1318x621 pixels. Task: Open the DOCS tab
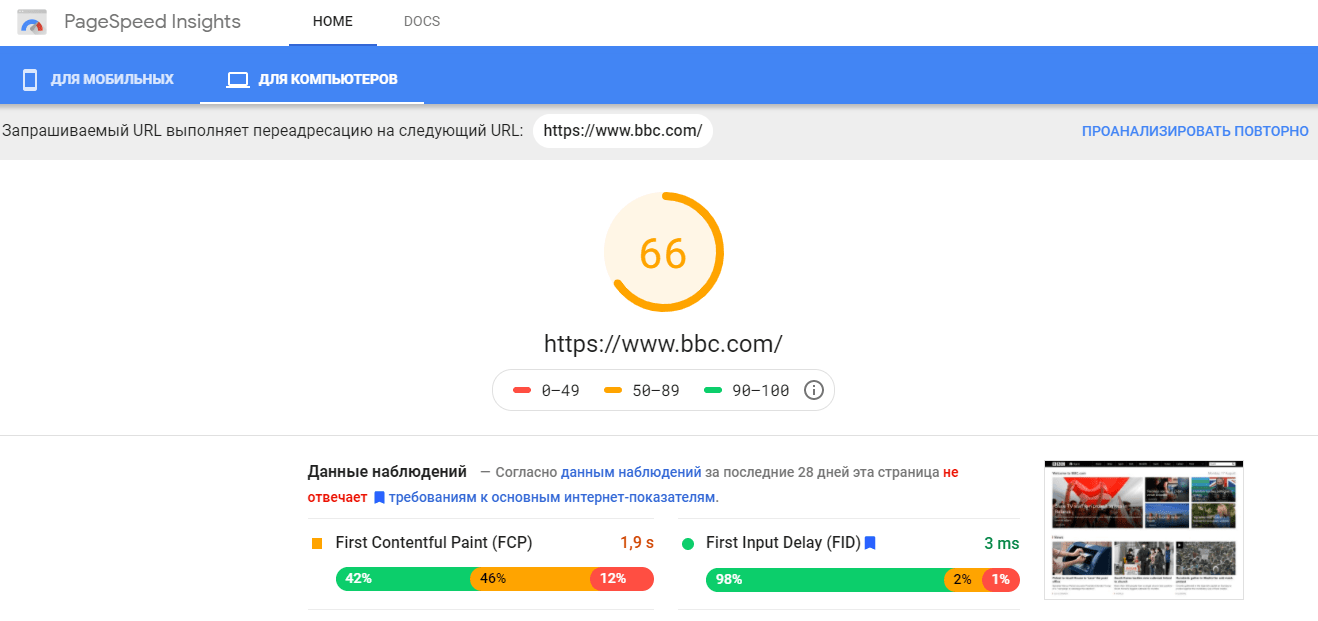point(422,22)
